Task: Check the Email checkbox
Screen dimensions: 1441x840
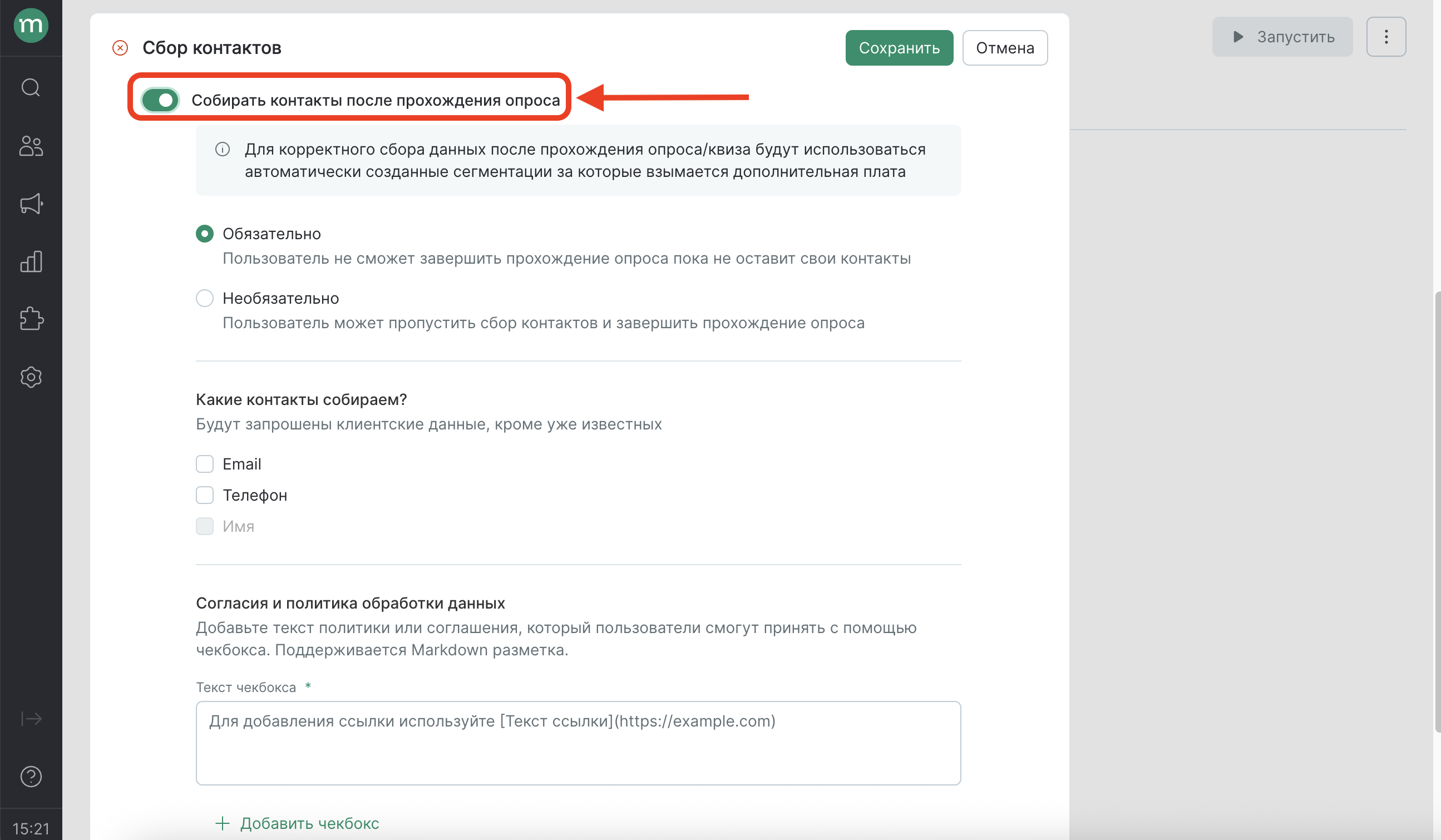Action: pos(205,464)
